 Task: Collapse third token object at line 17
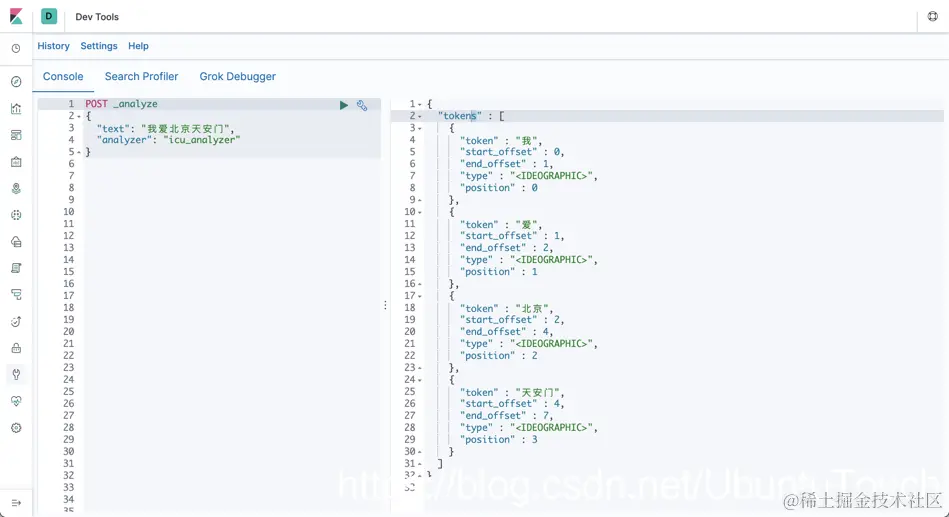coord(419,296)
